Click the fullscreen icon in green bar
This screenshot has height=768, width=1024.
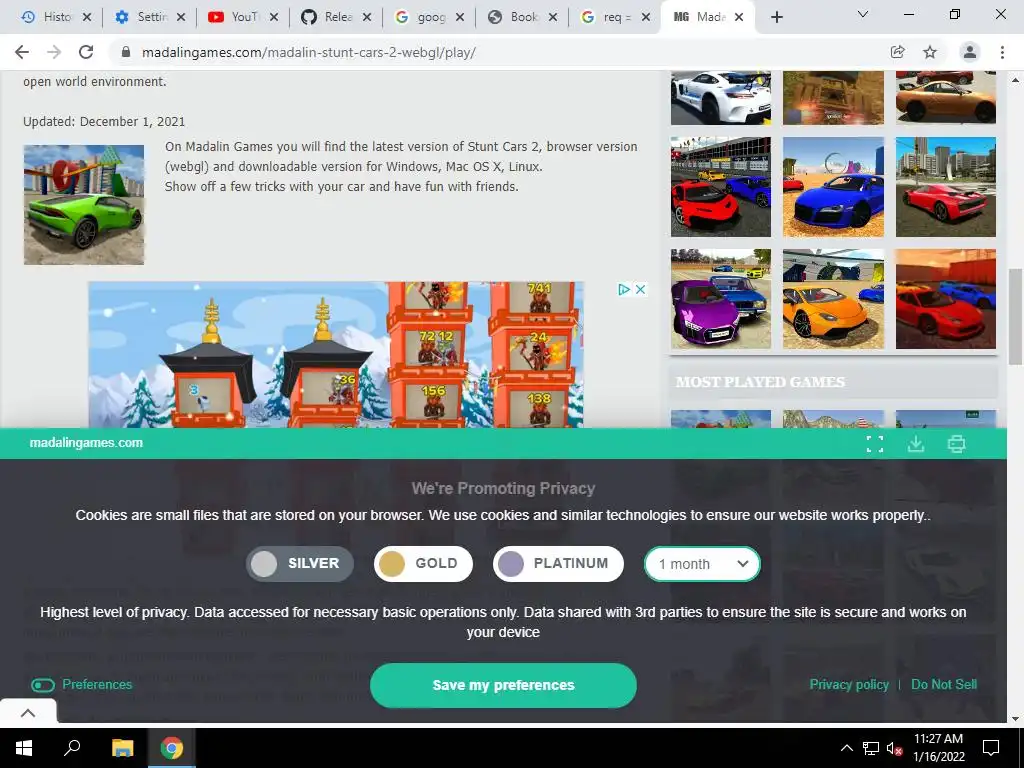click(x=874, y=444)
